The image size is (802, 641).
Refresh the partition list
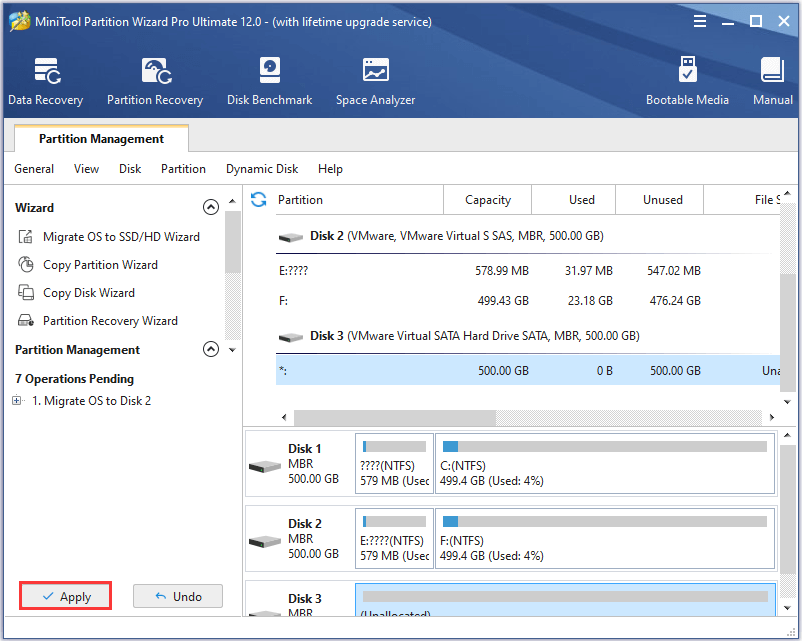259,200
